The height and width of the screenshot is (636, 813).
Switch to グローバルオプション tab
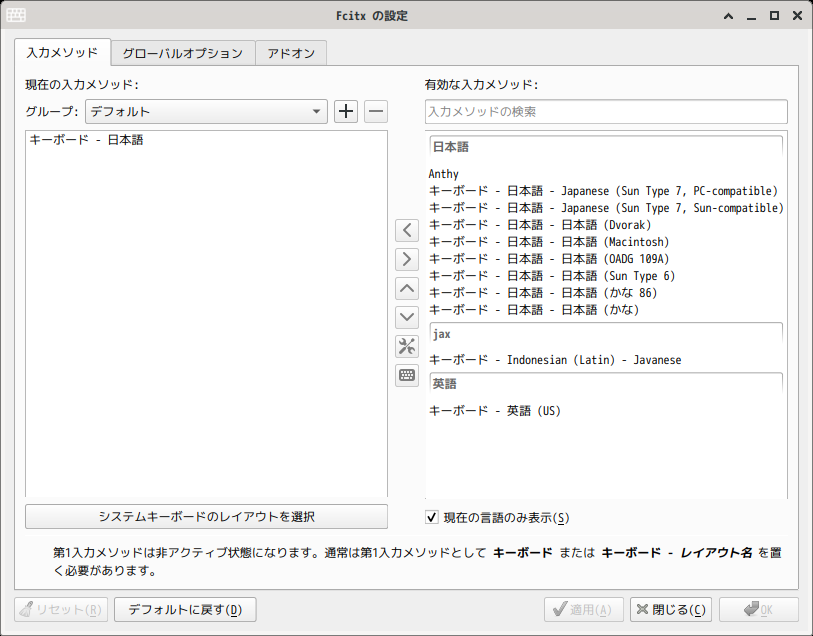tap(183, 53)
